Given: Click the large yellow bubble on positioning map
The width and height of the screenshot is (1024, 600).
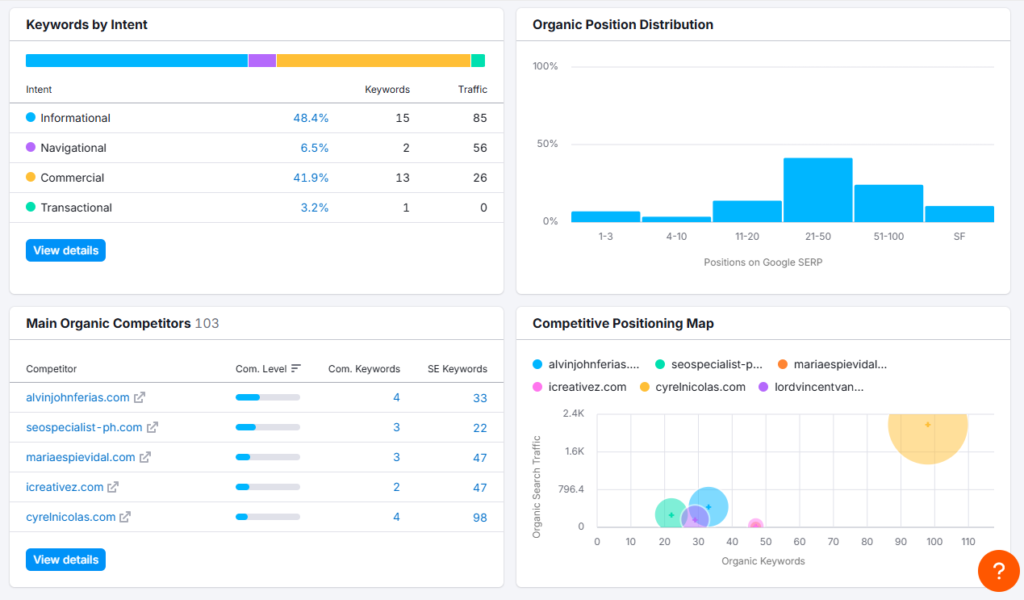Looking at the screenshot, I should (928, 424).
